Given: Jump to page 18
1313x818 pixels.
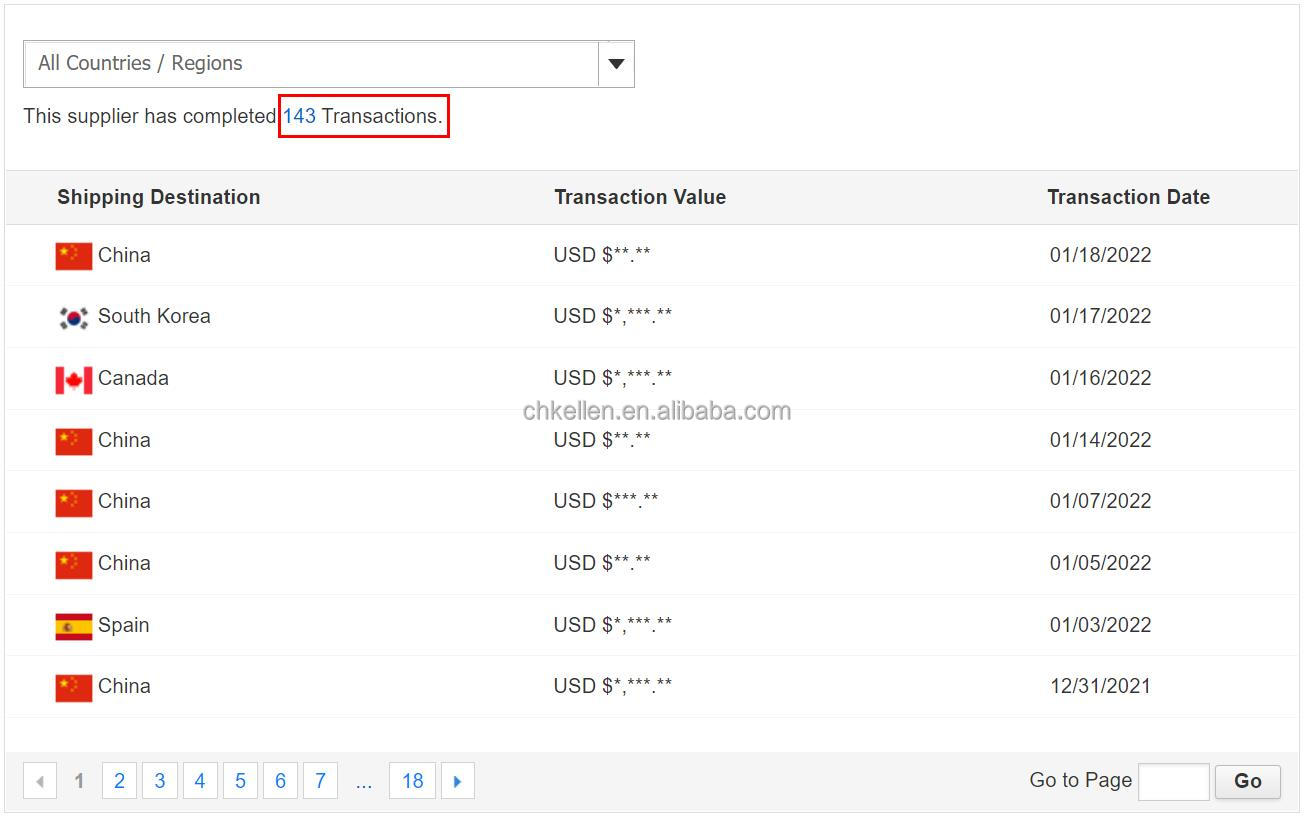Looking at the screenshot, I should [x=412, y=781].
